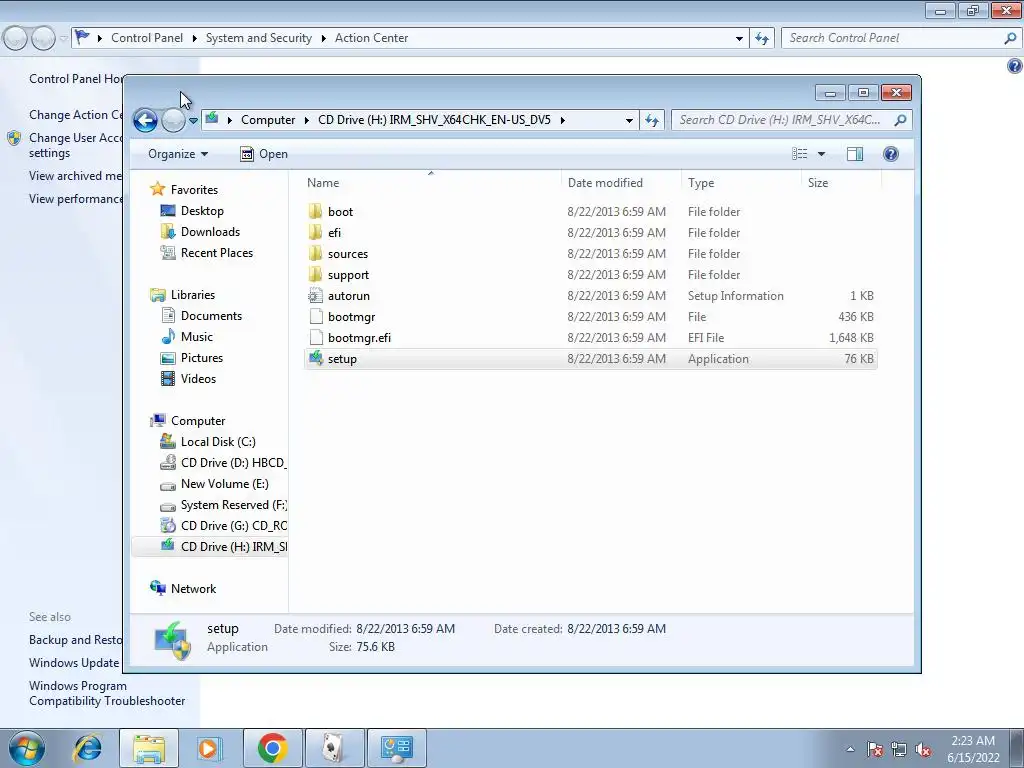1024x768 pixels.
Task: Open Google Chrome from the taskbar
Action: (272, 748)
